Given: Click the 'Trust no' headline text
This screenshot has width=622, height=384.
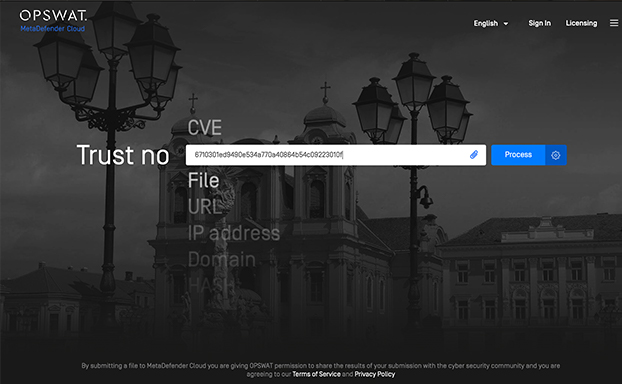Looking at the screenshot, I should point(123,155).
